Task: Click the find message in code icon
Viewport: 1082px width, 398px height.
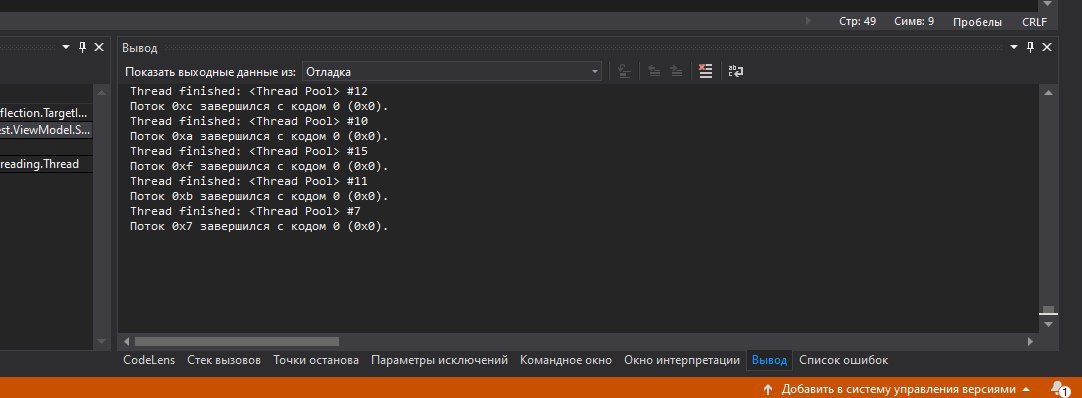Action: (624, 71)
